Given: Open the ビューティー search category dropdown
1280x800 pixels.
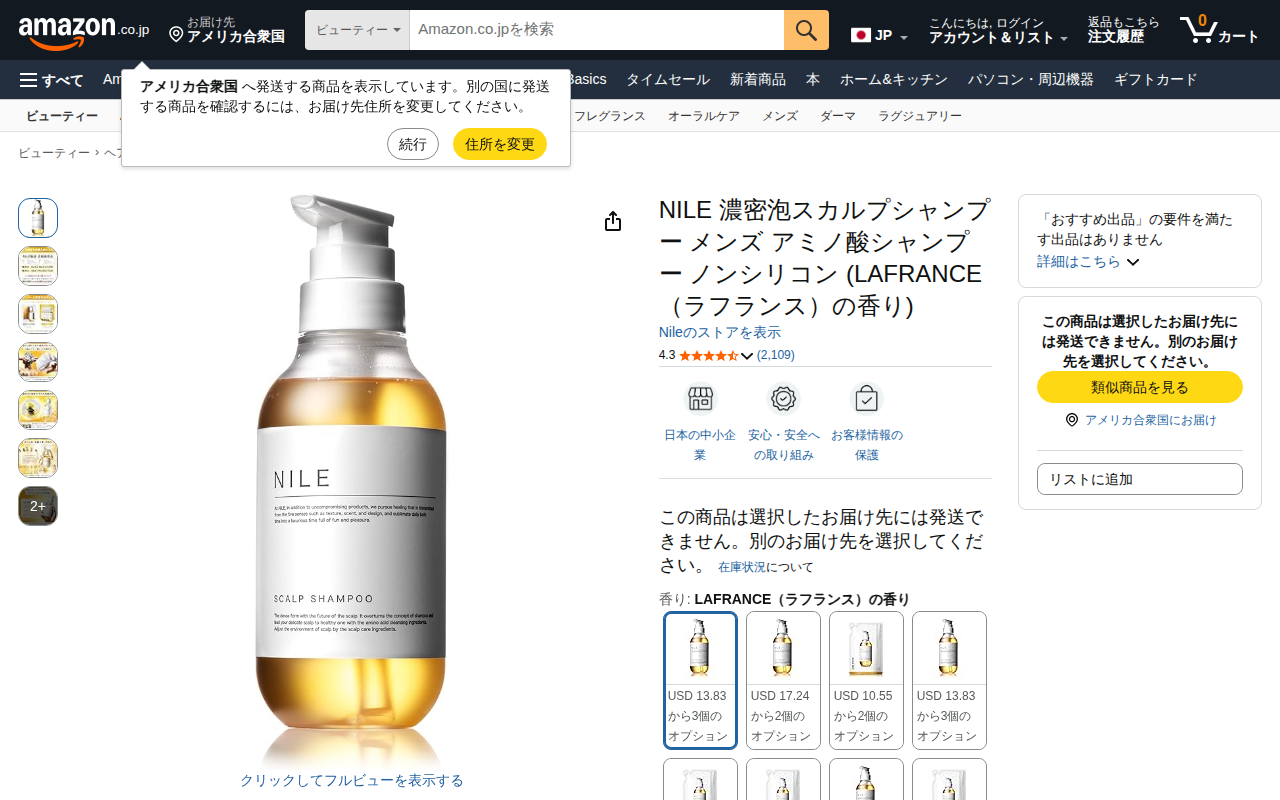Looking at the screenshot, I should pyautogui.click(x=357, y=30).
